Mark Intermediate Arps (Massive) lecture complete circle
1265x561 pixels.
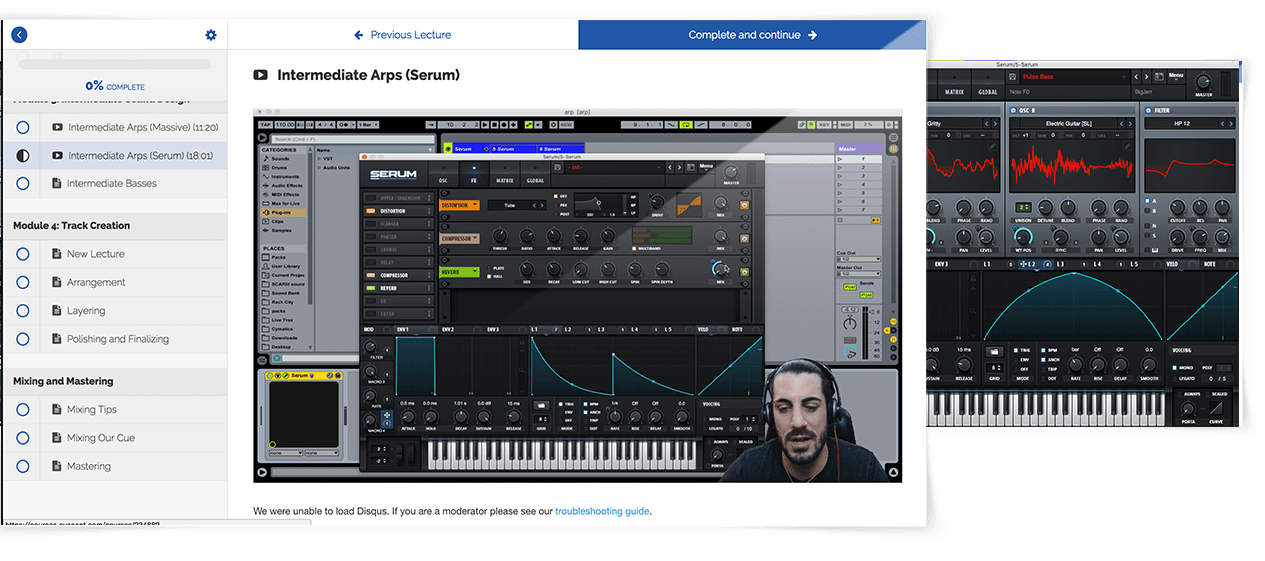[23, 127]
